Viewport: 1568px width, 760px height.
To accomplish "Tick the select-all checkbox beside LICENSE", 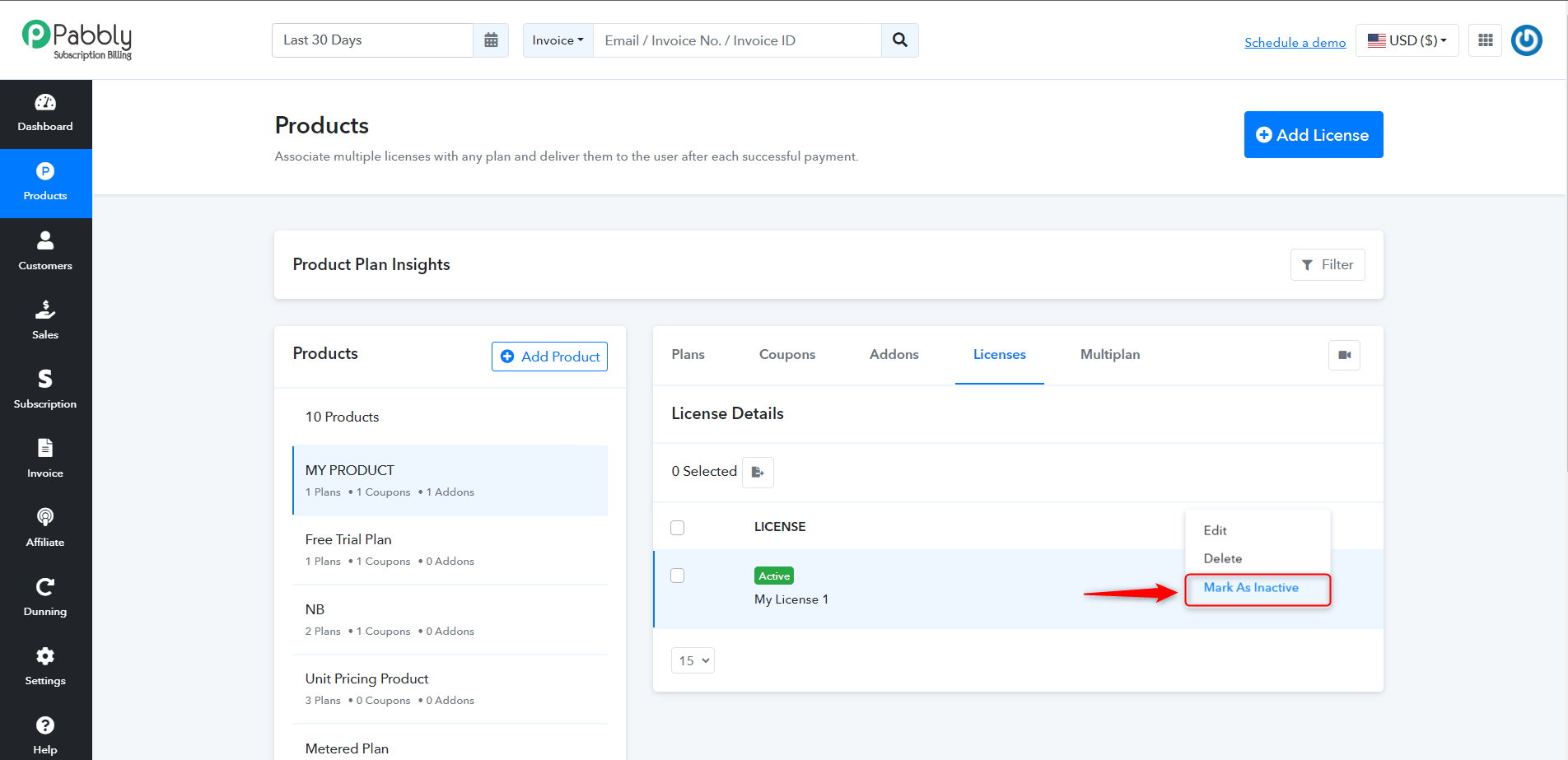I will point(678,528).
